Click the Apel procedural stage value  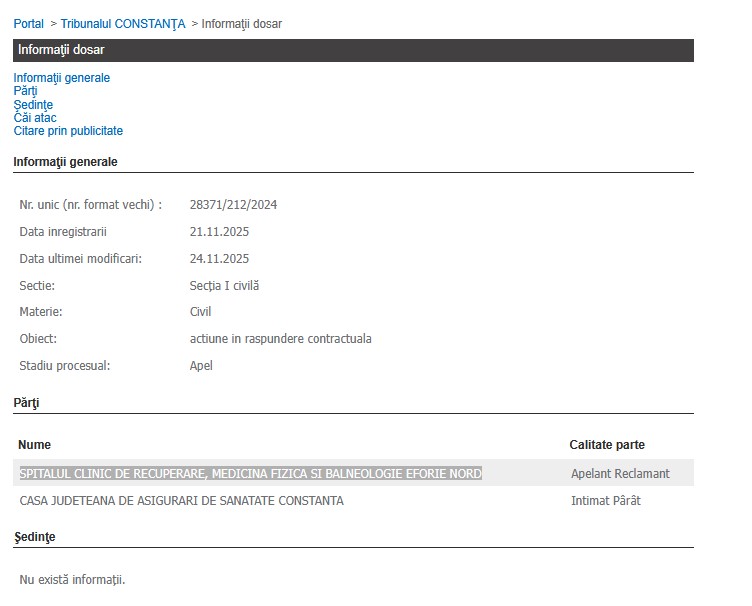coord(201,366)
